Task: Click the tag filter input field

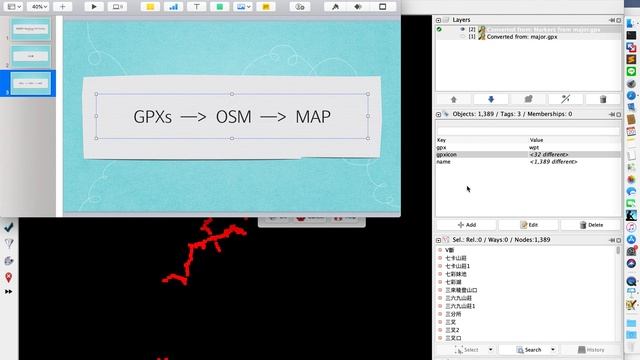Action: click(x=528, y=131)
